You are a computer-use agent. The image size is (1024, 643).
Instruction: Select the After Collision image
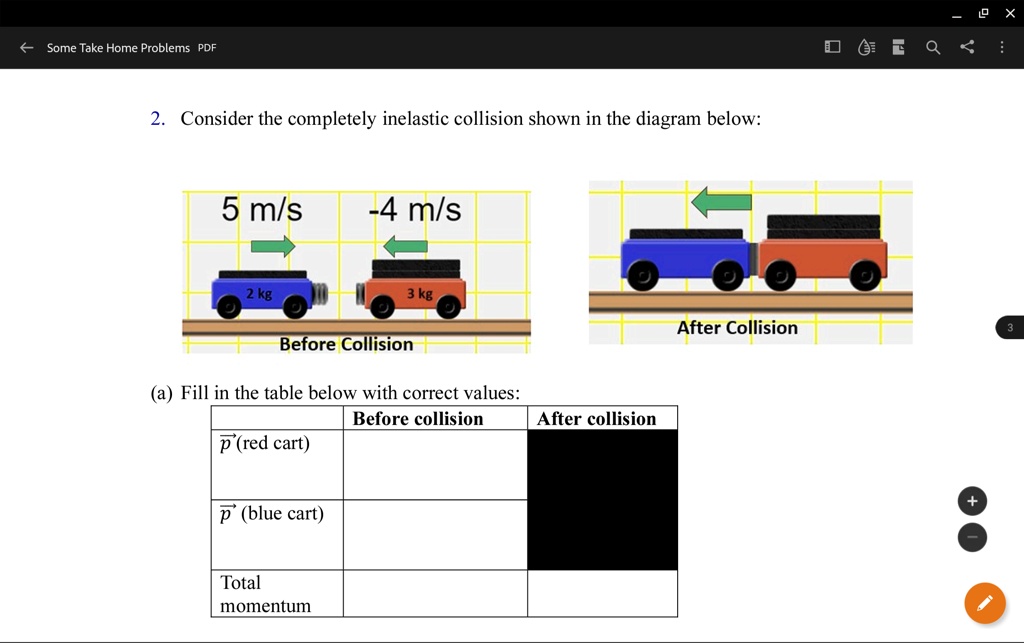click(x=750, y=262)
